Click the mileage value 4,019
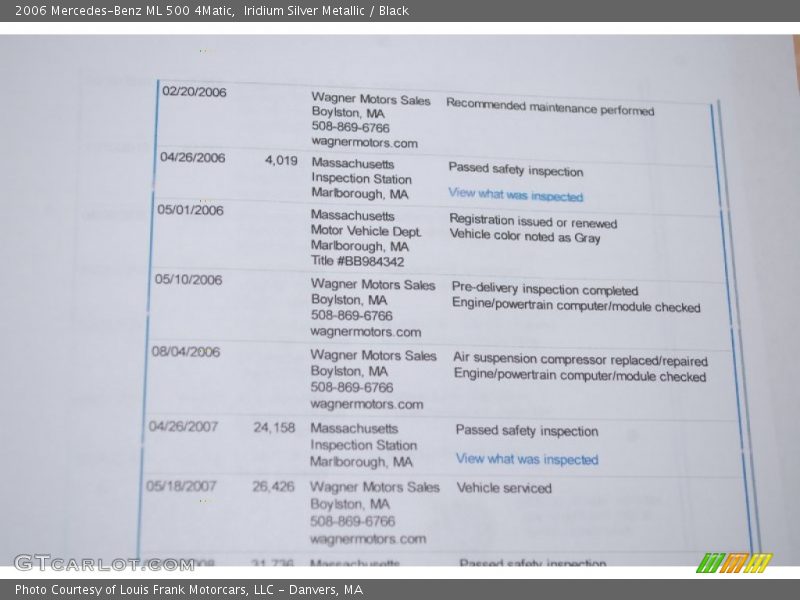800x600 pixels. pos(281,161)
